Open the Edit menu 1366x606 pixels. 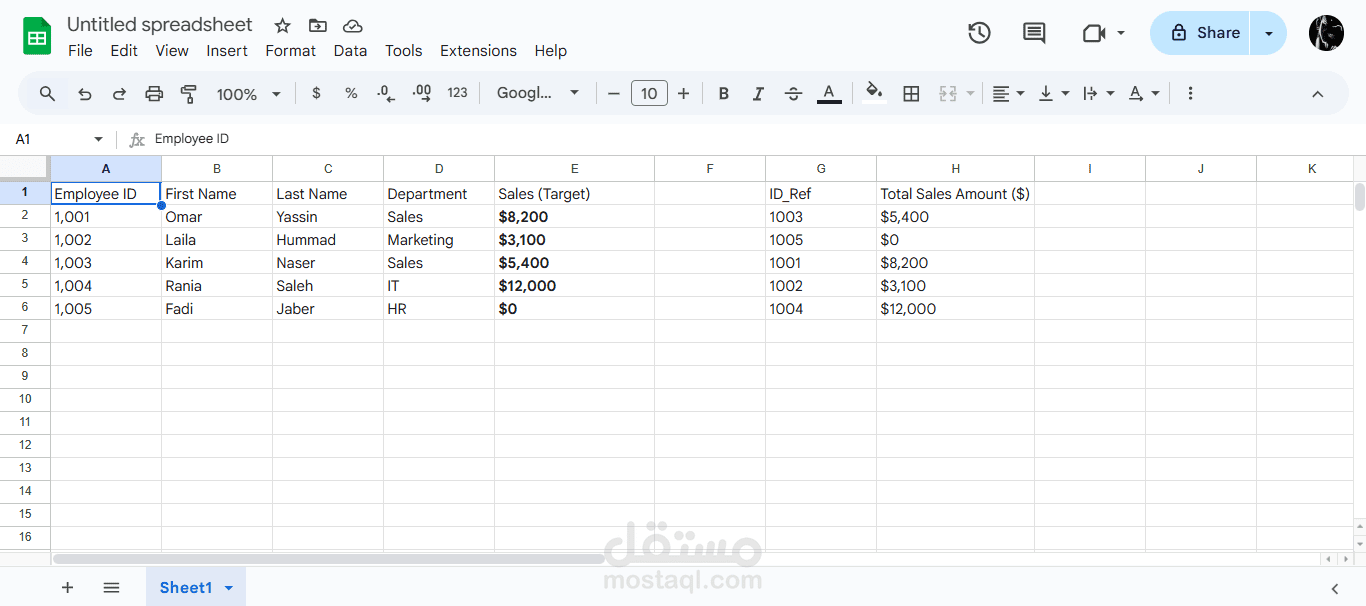124,50
